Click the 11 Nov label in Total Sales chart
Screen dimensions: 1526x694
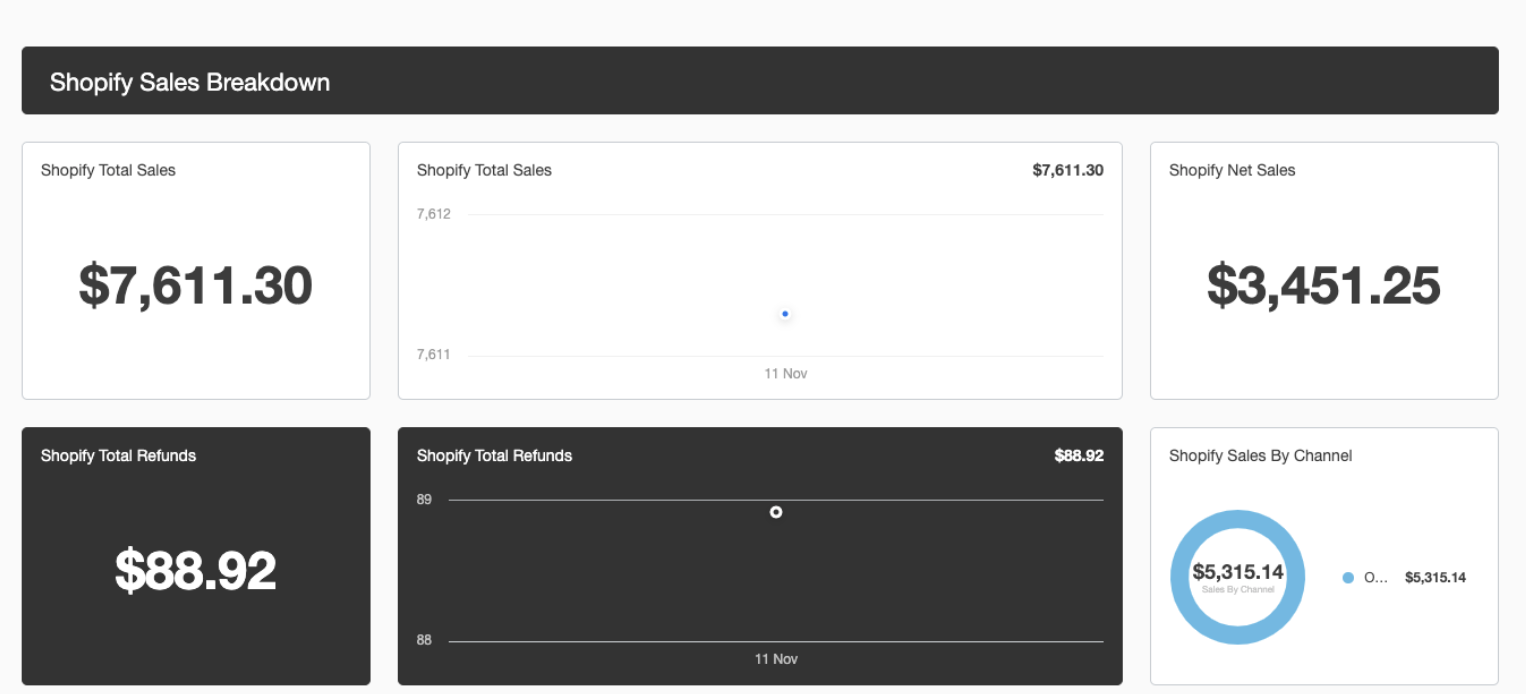click(785, 374)
